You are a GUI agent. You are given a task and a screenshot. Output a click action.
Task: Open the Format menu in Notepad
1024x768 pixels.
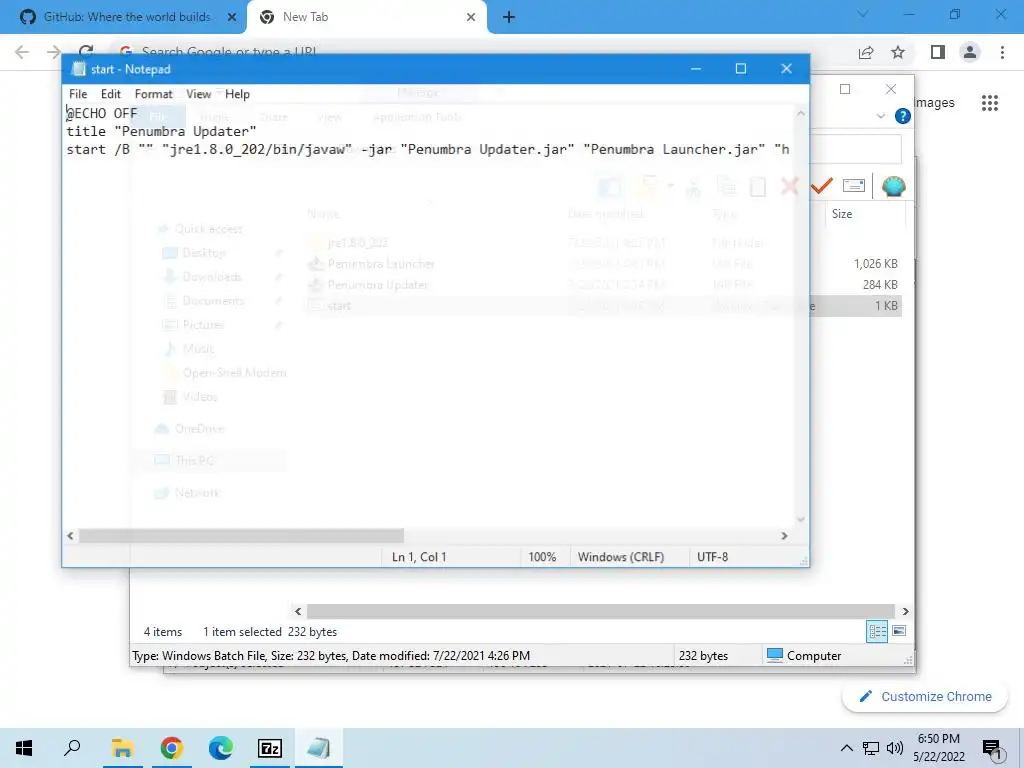pos(153,94)
